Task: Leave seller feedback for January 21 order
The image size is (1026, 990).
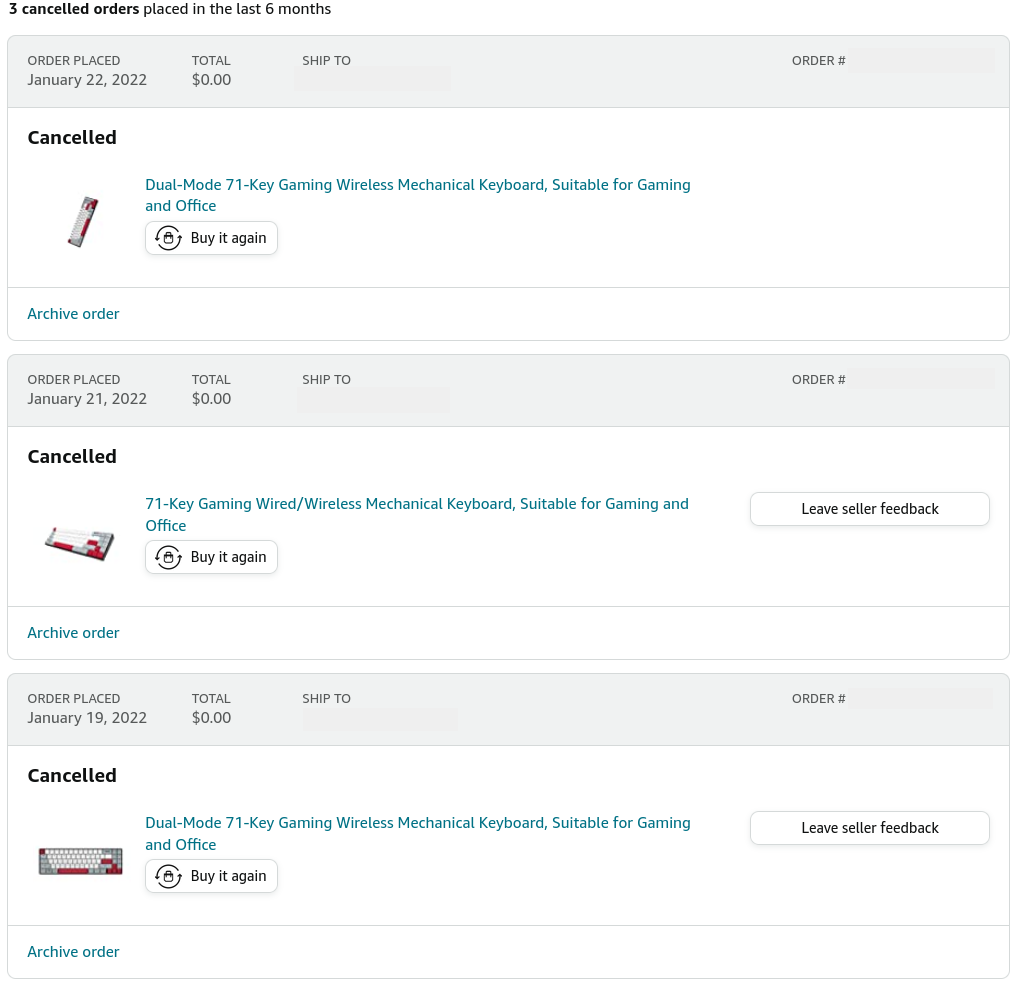Action: [870, 509]
